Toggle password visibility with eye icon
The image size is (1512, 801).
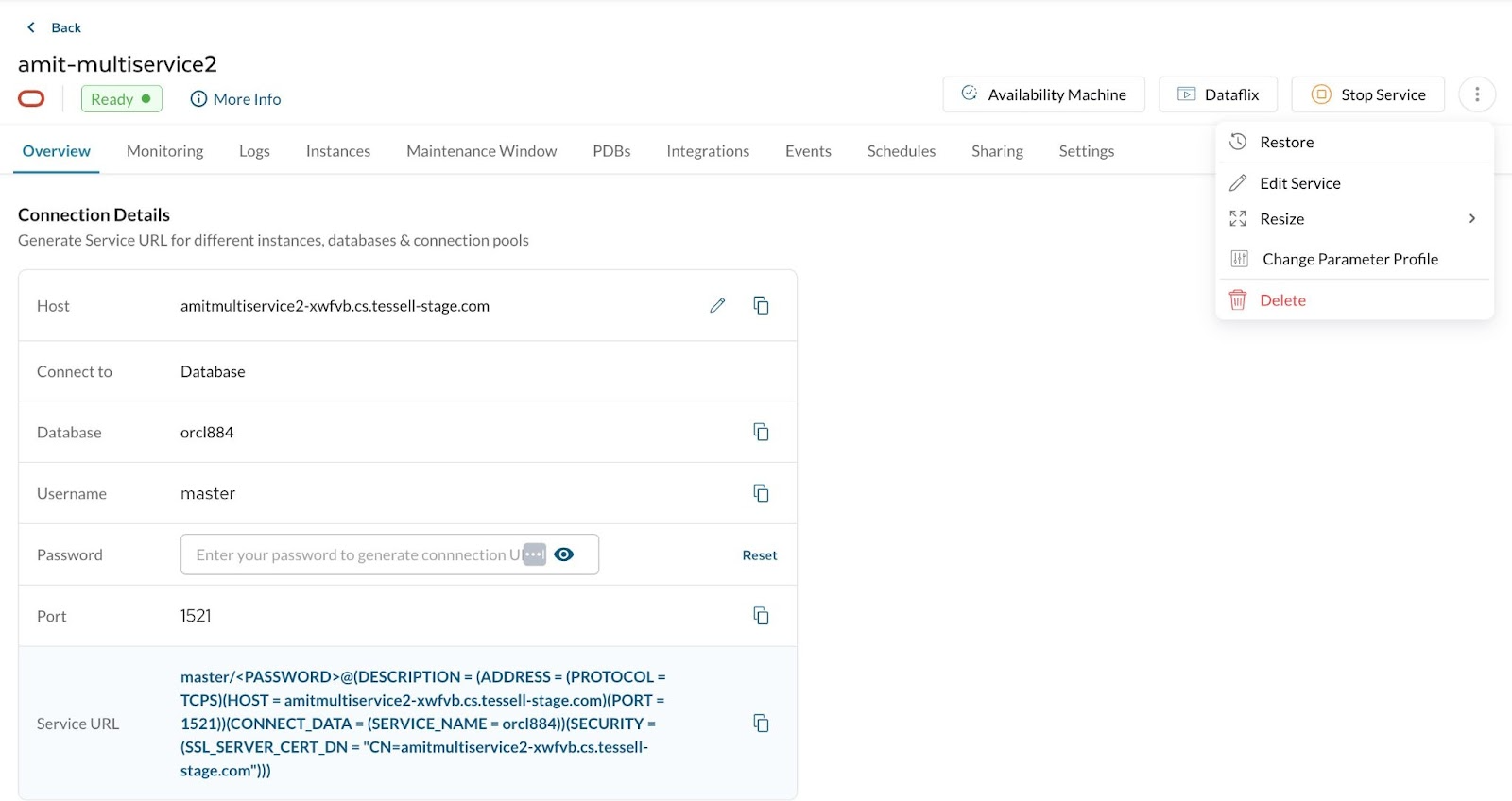pyautogui.click(x=564, y=554)
